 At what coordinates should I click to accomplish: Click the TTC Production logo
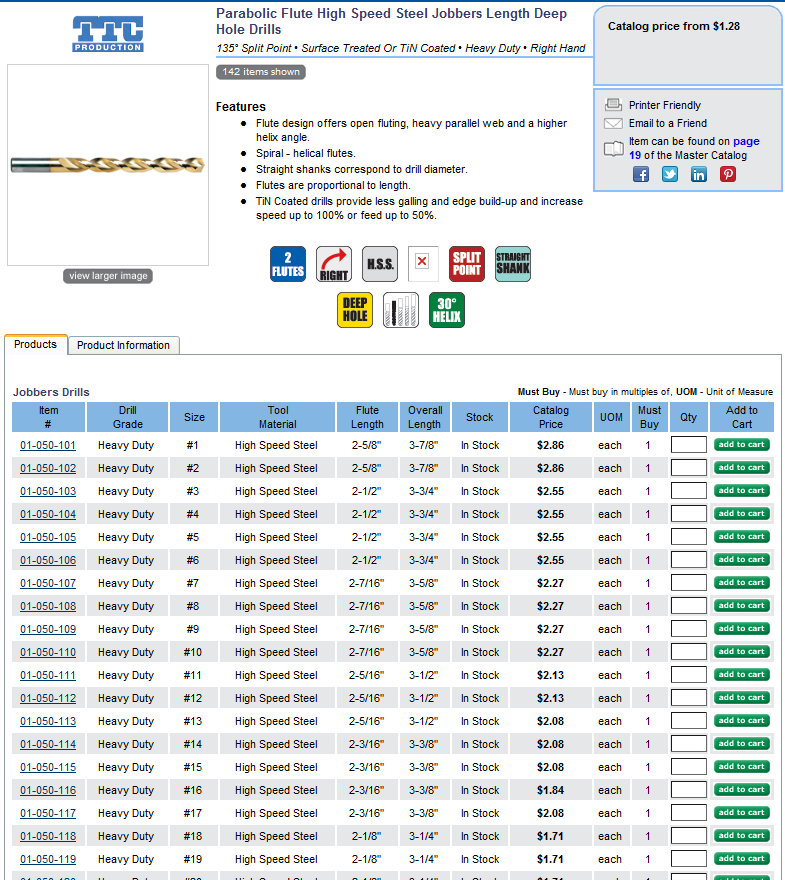pyautogui.click(x=108, y=34)
